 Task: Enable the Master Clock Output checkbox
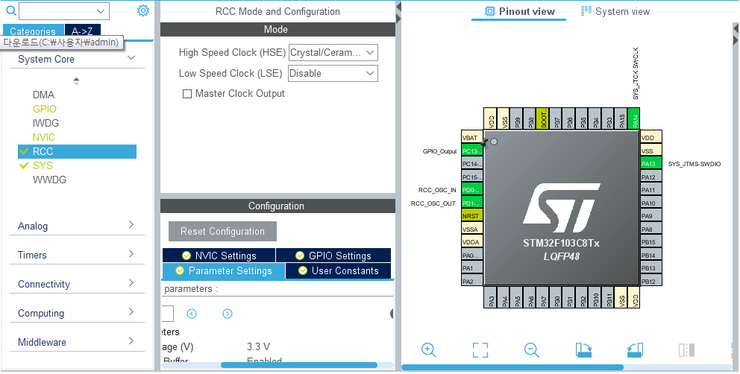pos(187,94)
